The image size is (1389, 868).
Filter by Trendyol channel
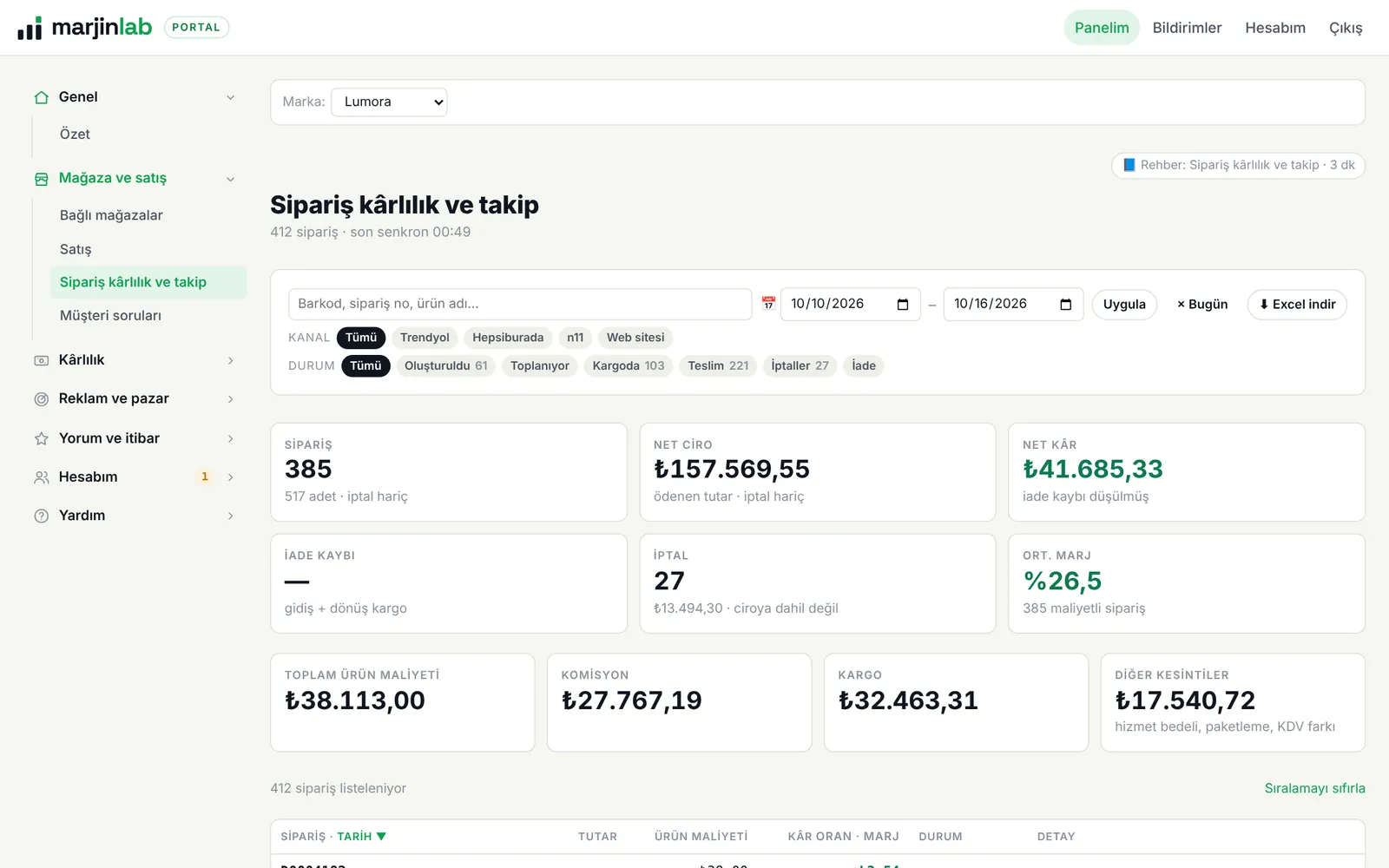[x=425, y=338]
